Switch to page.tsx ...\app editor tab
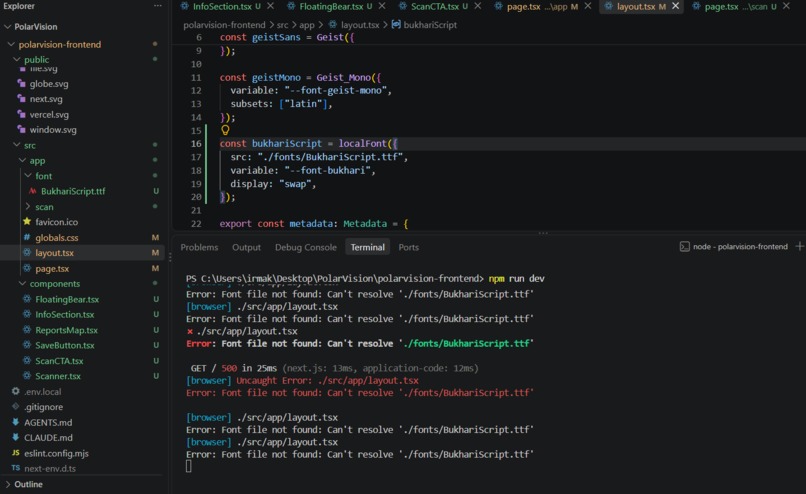Viewport: 806px width, 494px height. tap(537, 7)
